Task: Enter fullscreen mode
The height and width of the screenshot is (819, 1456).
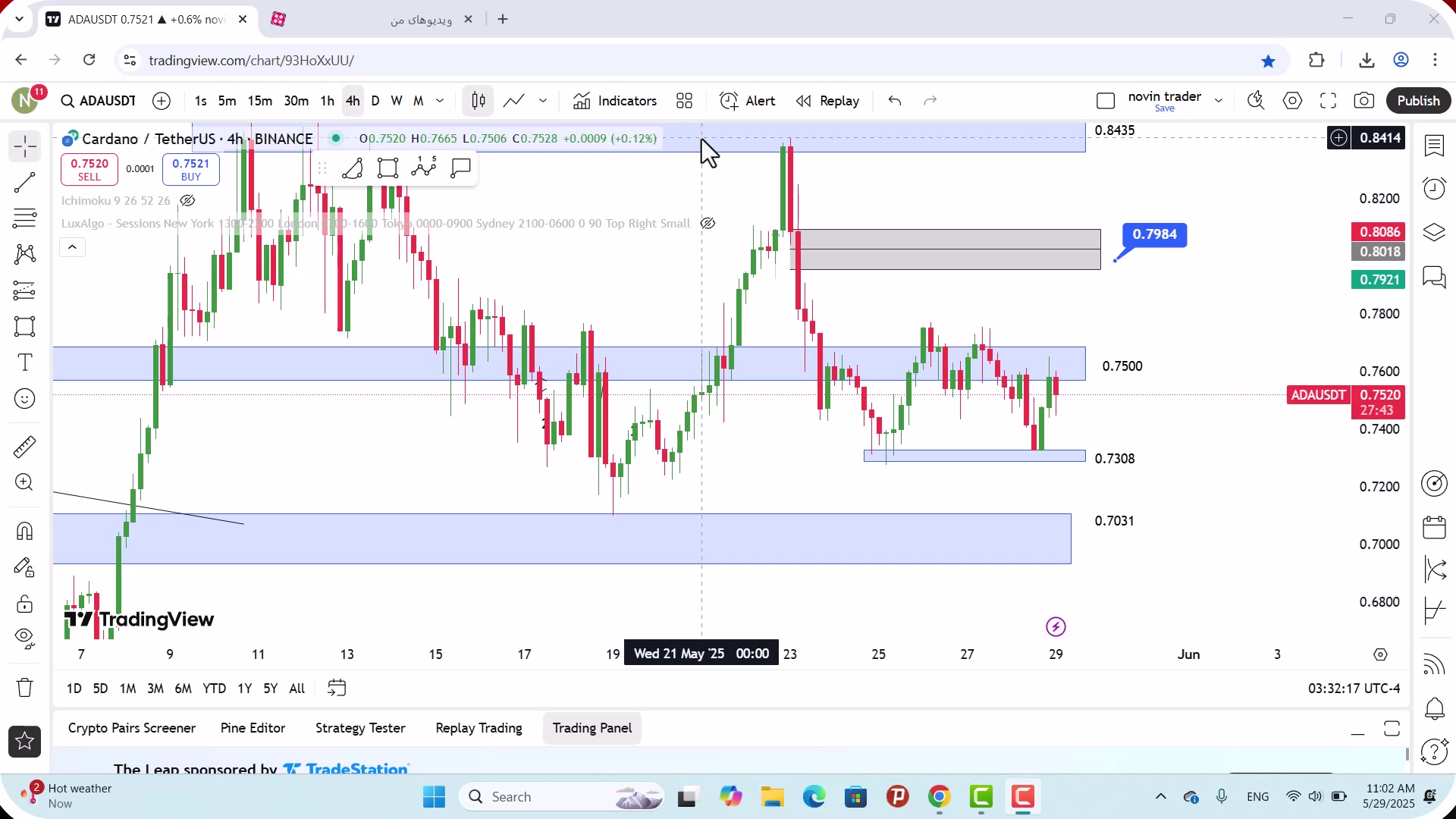Action: [x=1329, y=101]
